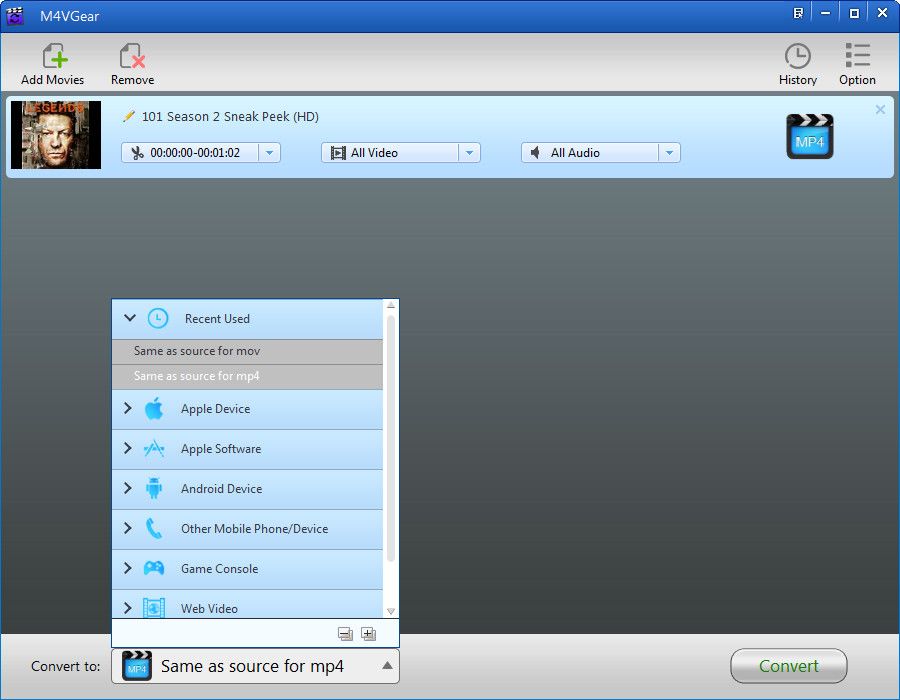Expand the Other Mobile Phone/Device chevron
The width and height of the screenshot is (900, 700).
pyautogui.click(x=128, y=528)
